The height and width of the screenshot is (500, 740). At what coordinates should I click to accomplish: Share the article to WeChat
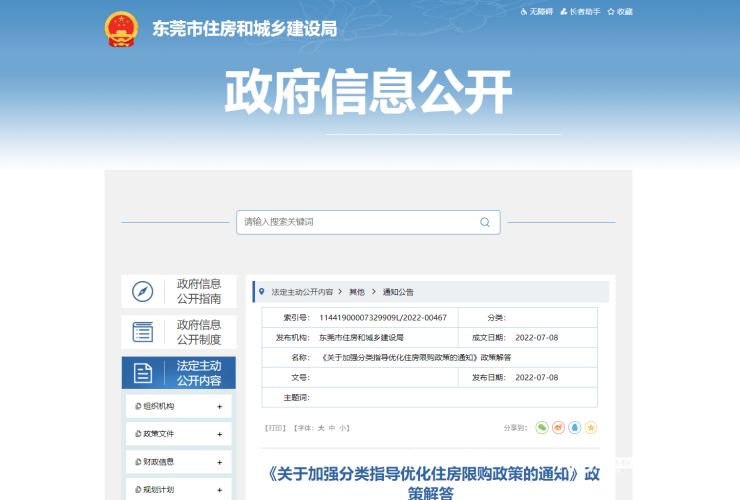click(x=542, y=428)
